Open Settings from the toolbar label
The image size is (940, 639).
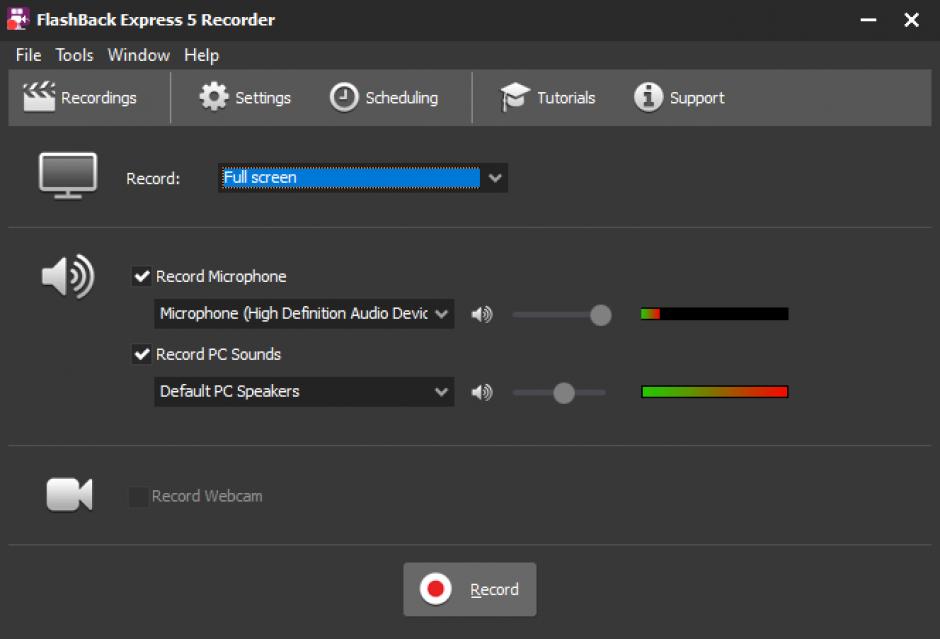[x=263, y=98]
